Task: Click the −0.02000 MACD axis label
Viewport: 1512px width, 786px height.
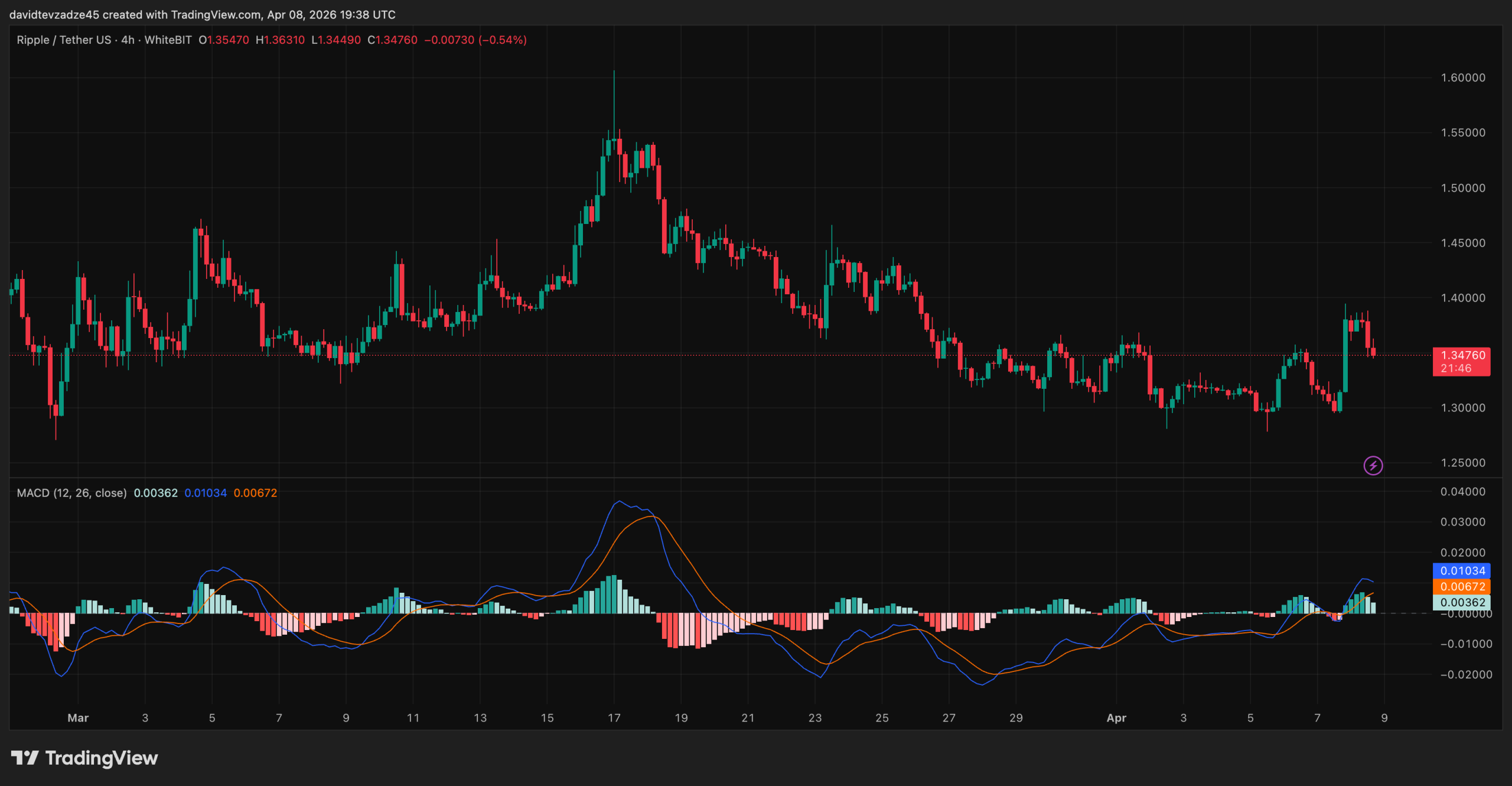Action: 1465,675
